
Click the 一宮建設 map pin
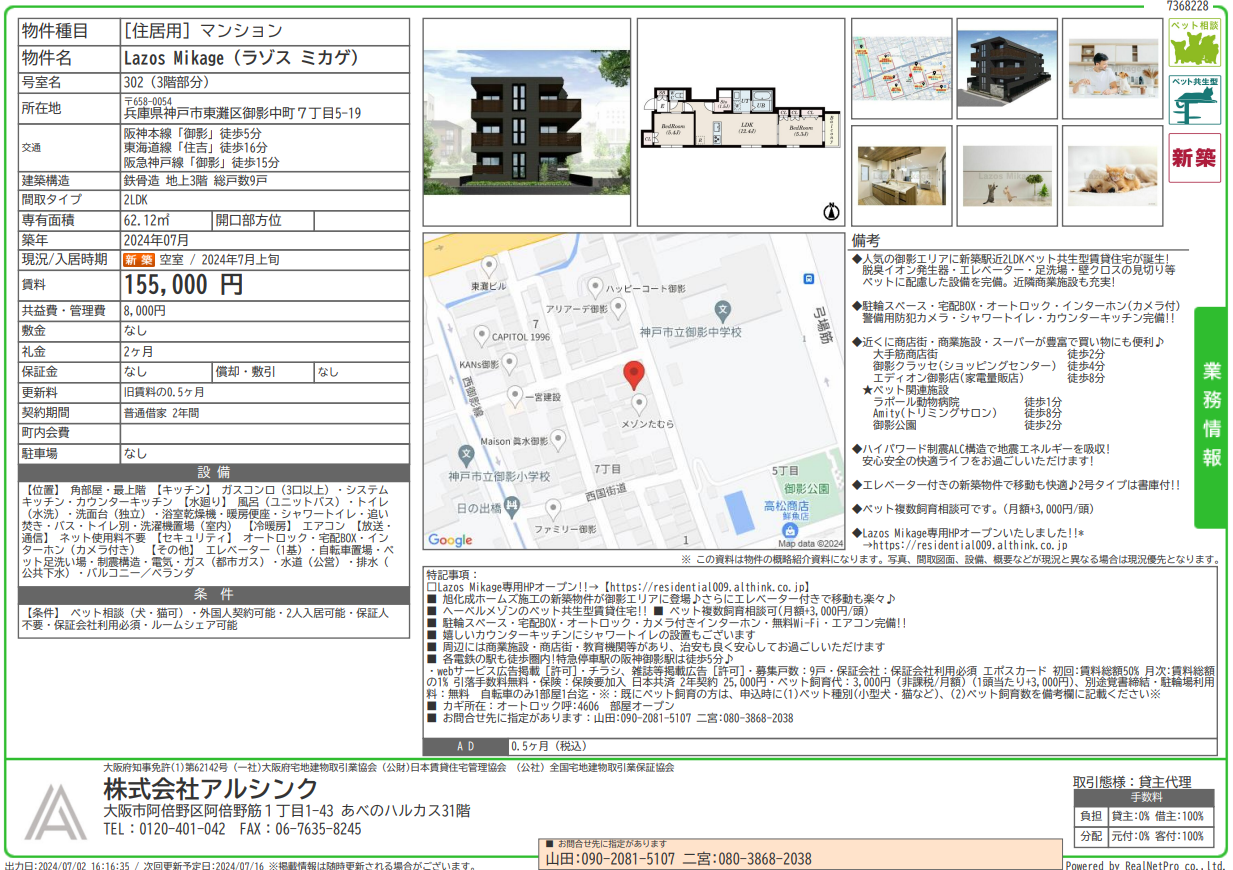(514, 396)
